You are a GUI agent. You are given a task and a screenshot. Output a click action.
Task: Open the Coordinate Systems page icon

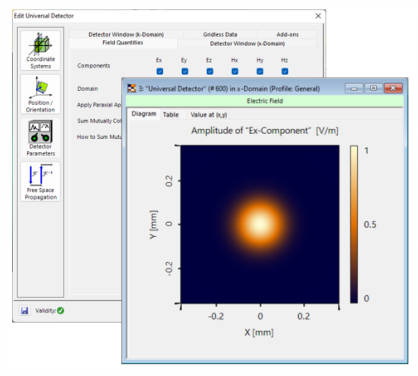(40, 50)
